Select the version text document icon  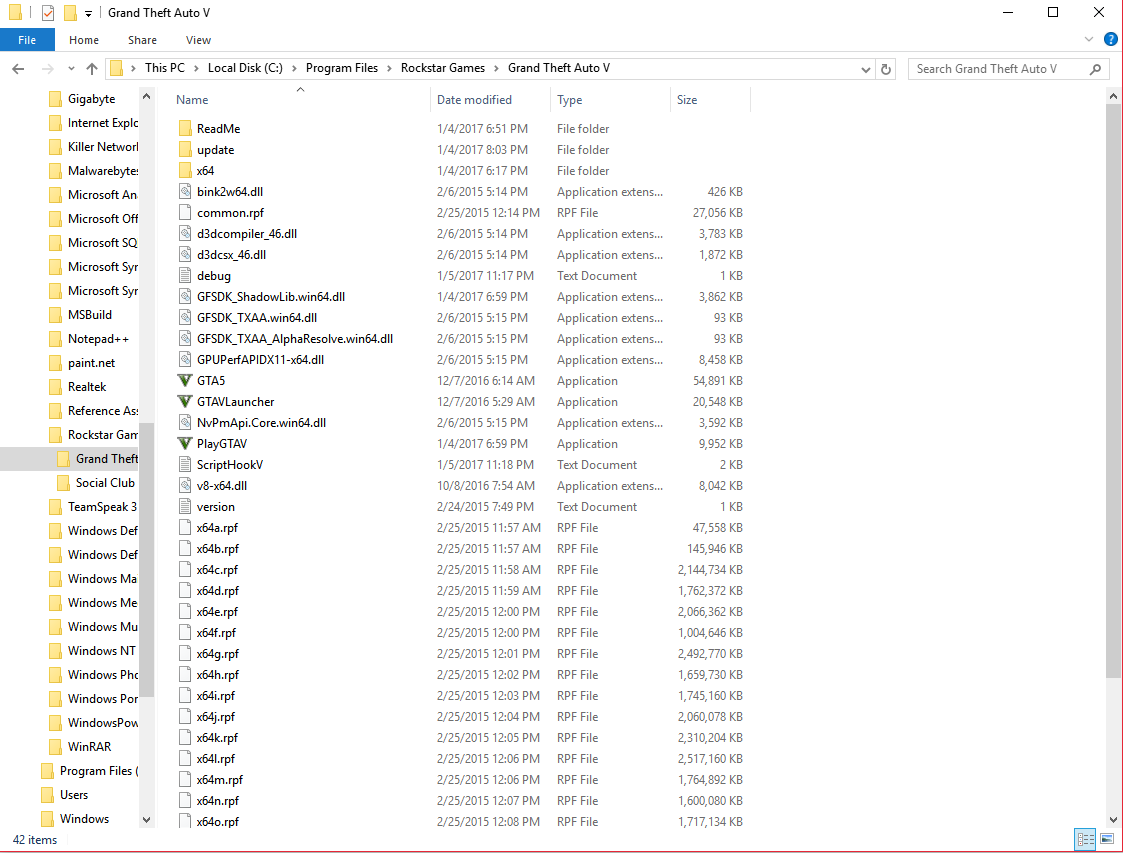click(185, 507)
